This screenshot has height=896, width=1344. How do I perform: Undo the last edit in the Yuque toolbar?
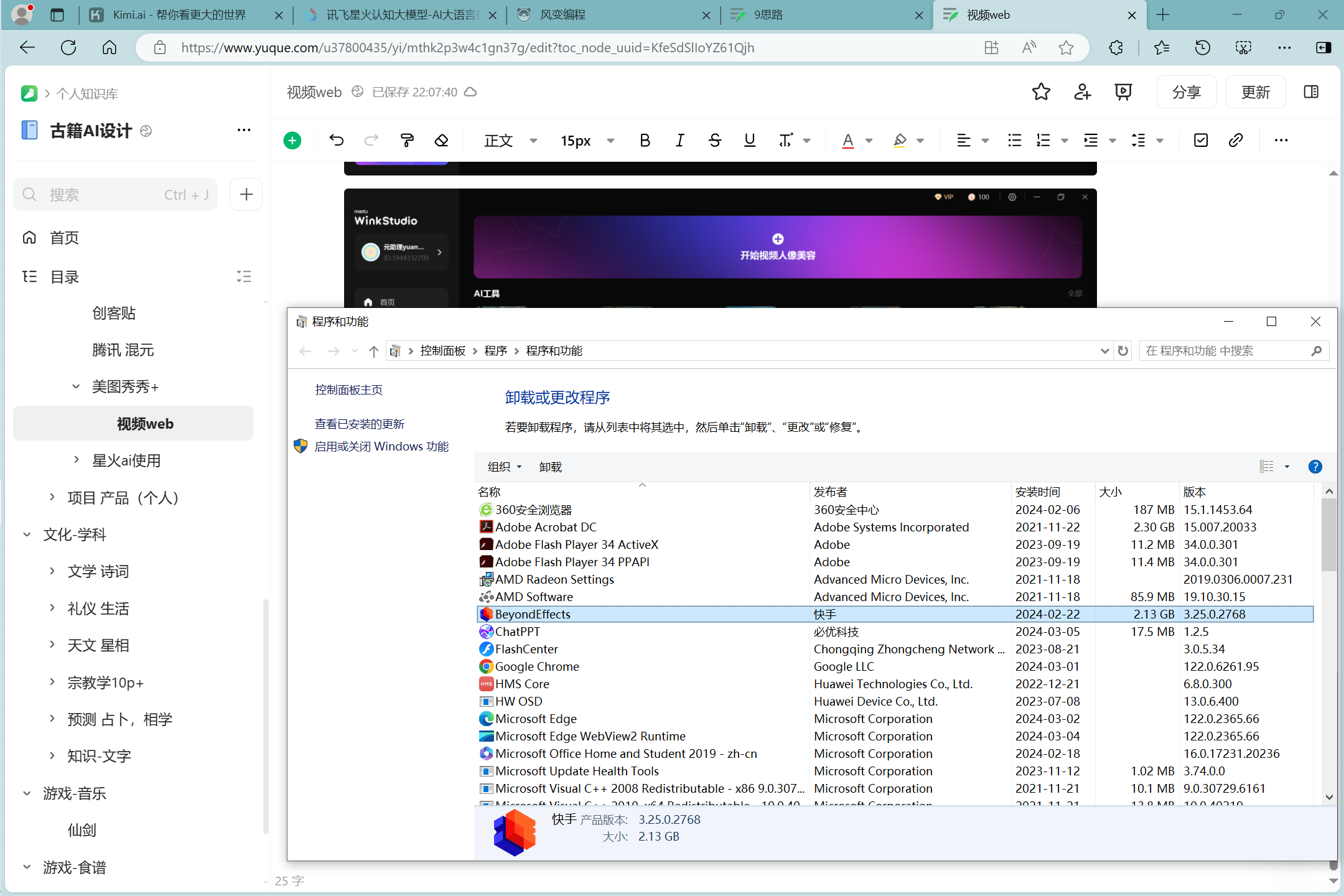(337, 141)
